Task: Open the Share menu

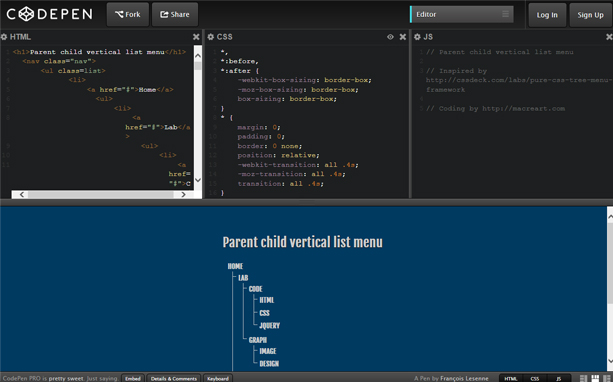Action: (175, 14)
